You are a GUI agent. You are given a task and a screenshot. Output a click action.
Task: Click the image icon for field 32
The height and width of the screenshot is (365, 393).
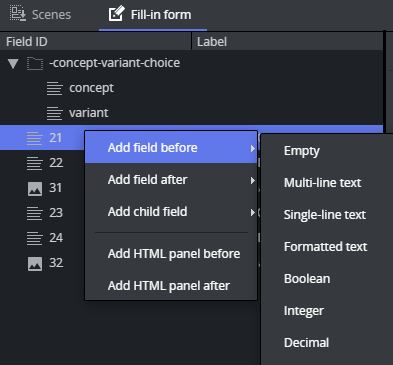point(35,264)
